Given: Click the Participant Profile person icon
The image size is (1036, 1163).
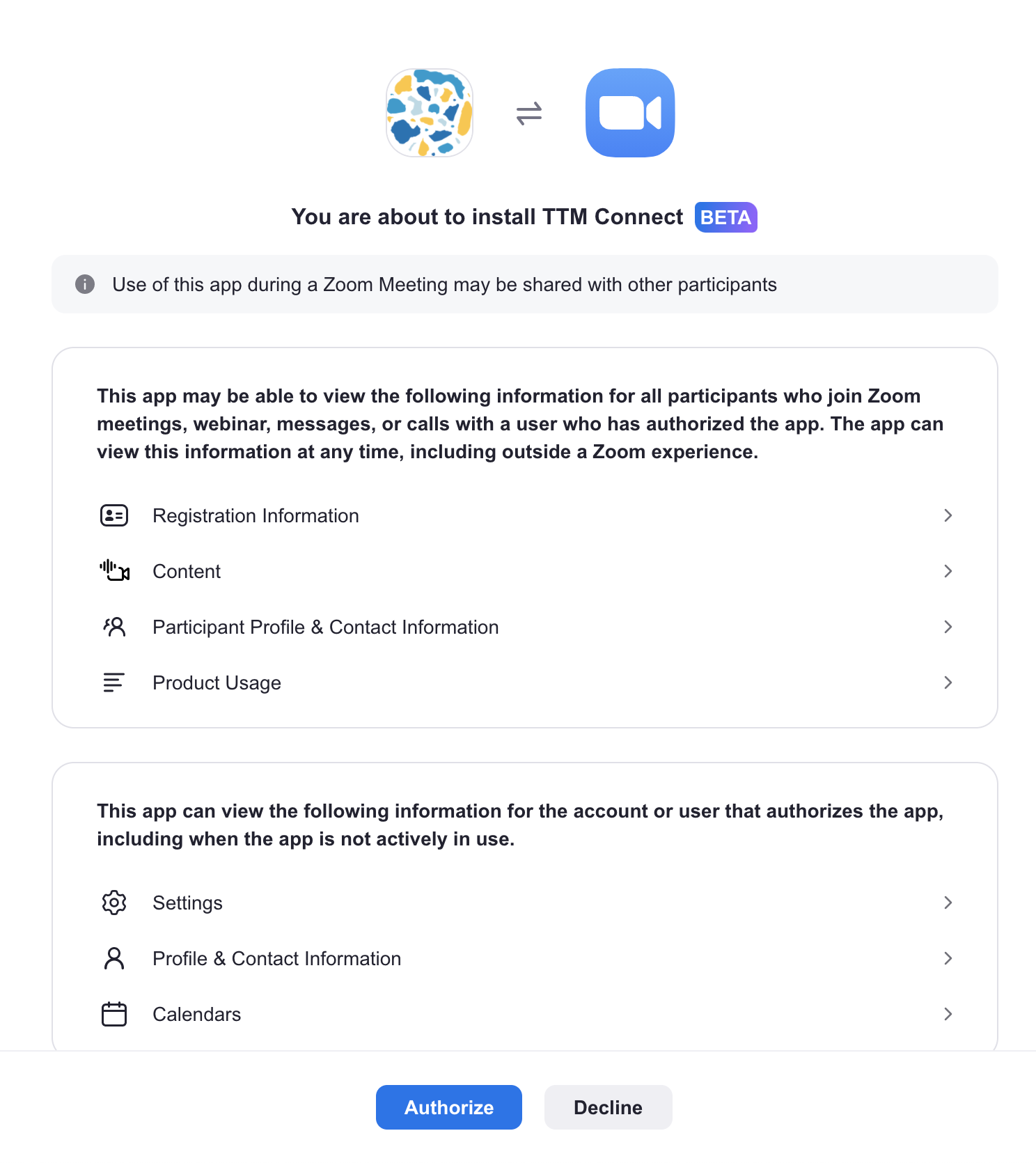Looking at the screenshot, I should coord(114,627).
